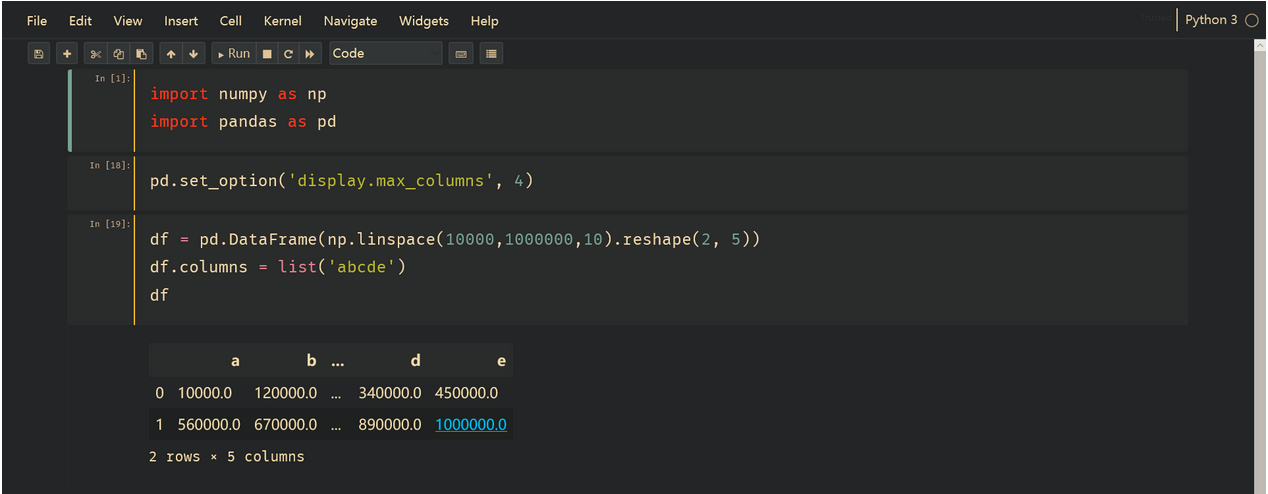Click the copy cells icon
Image resolution: width=1268 pixels, height=494 pixels.
(118, 54)
